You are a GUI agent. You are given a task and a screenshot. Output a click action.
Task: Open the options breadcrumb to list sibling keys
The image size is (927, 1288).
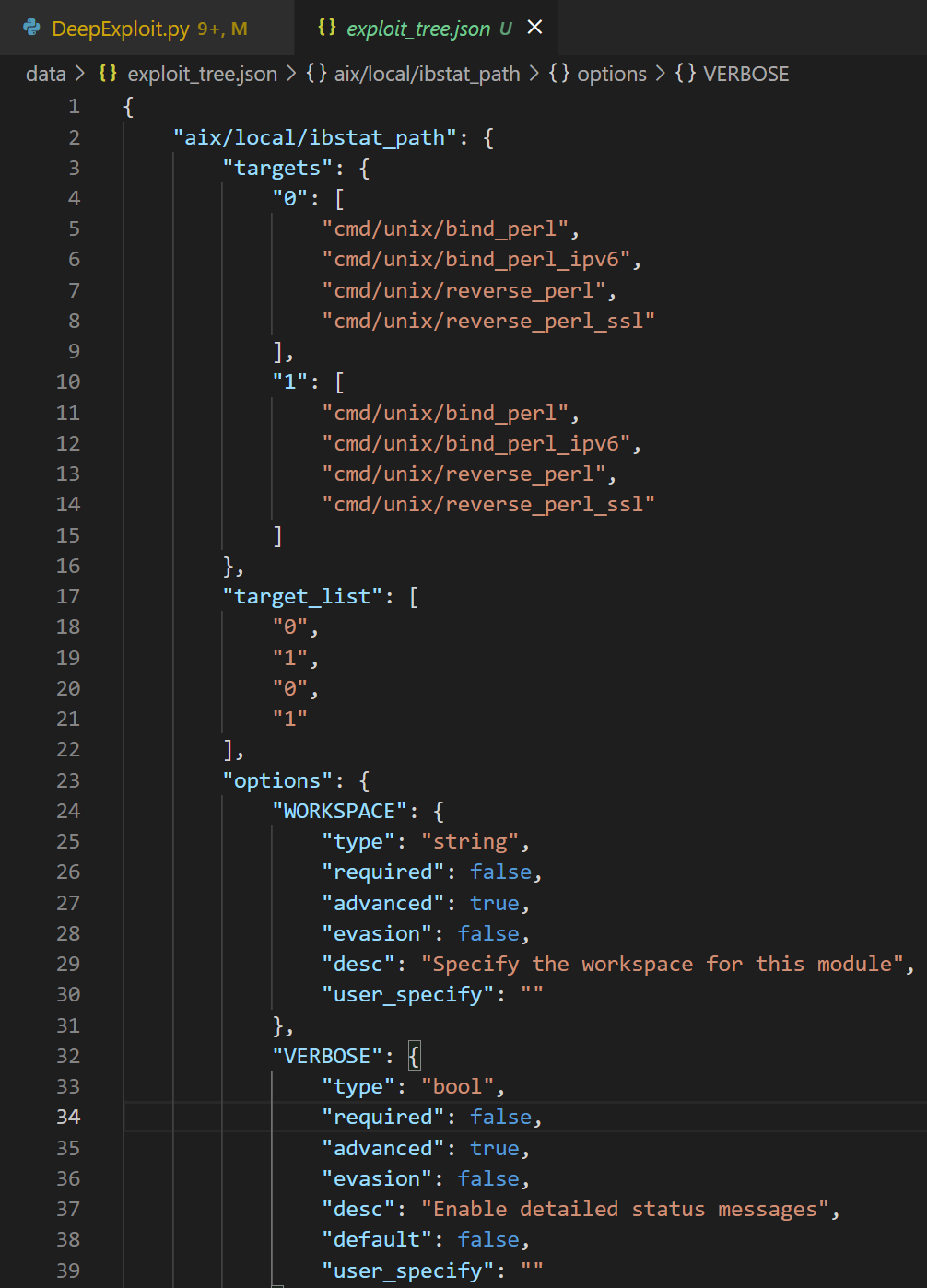pos(613,74)
